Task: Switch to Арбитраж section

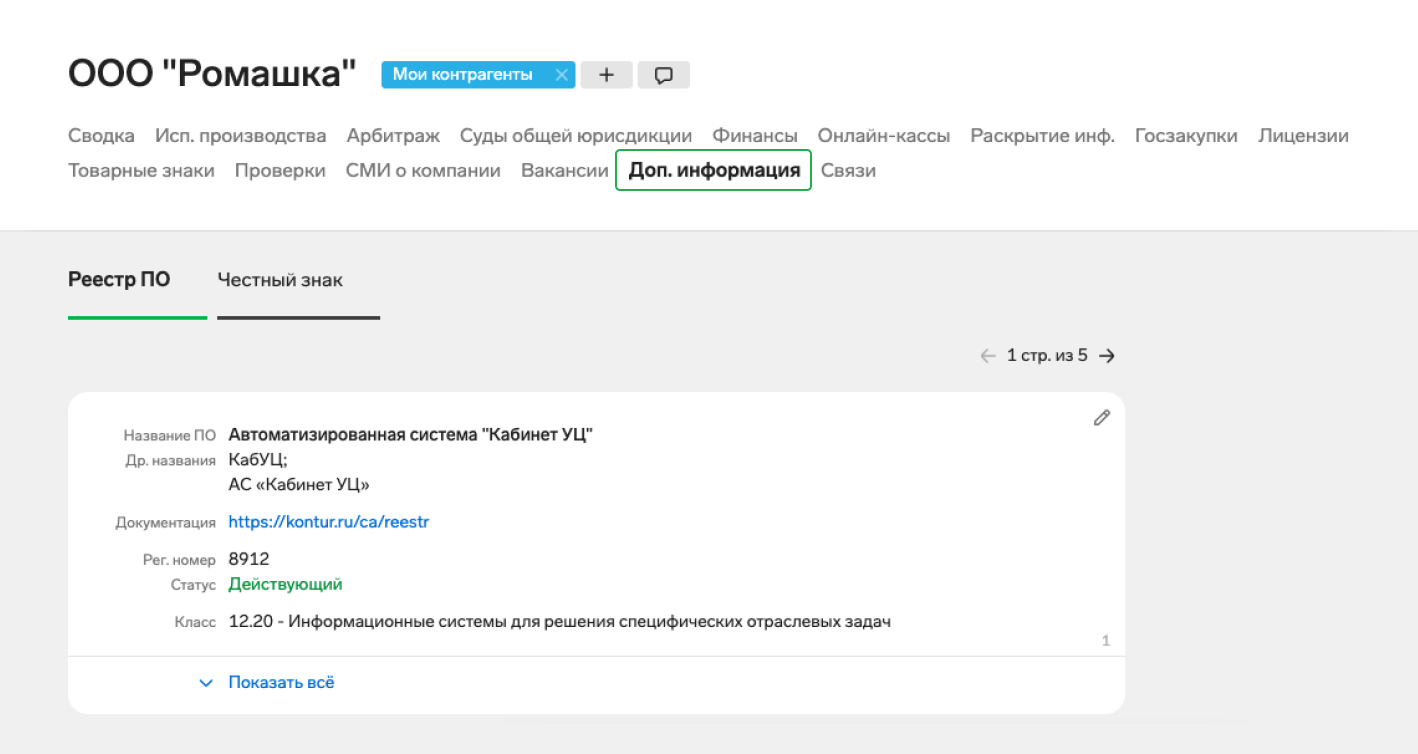Action: click(x=393, y=136)
